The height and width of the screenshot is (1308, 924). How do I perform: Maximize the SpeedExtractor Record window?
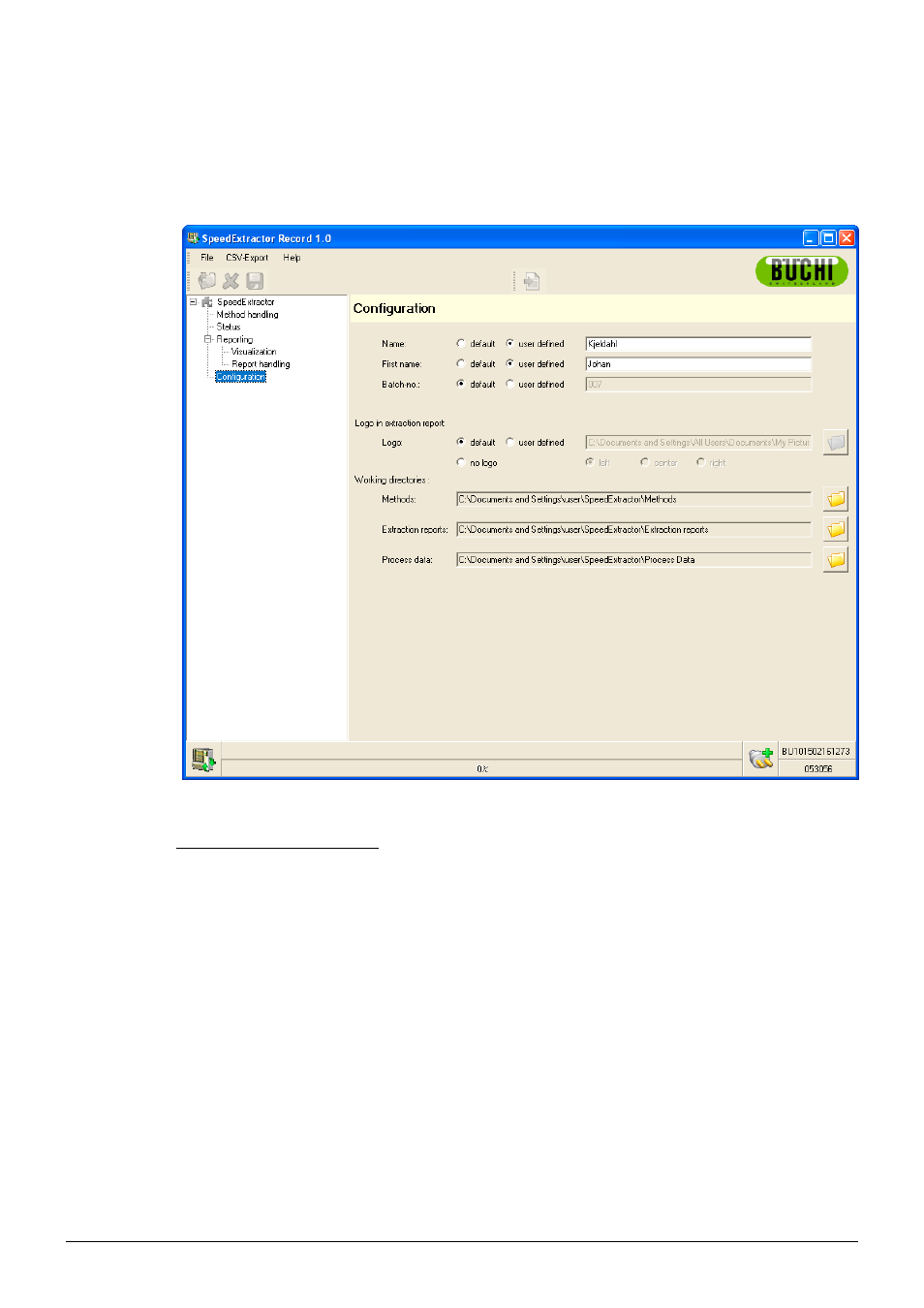828,238
